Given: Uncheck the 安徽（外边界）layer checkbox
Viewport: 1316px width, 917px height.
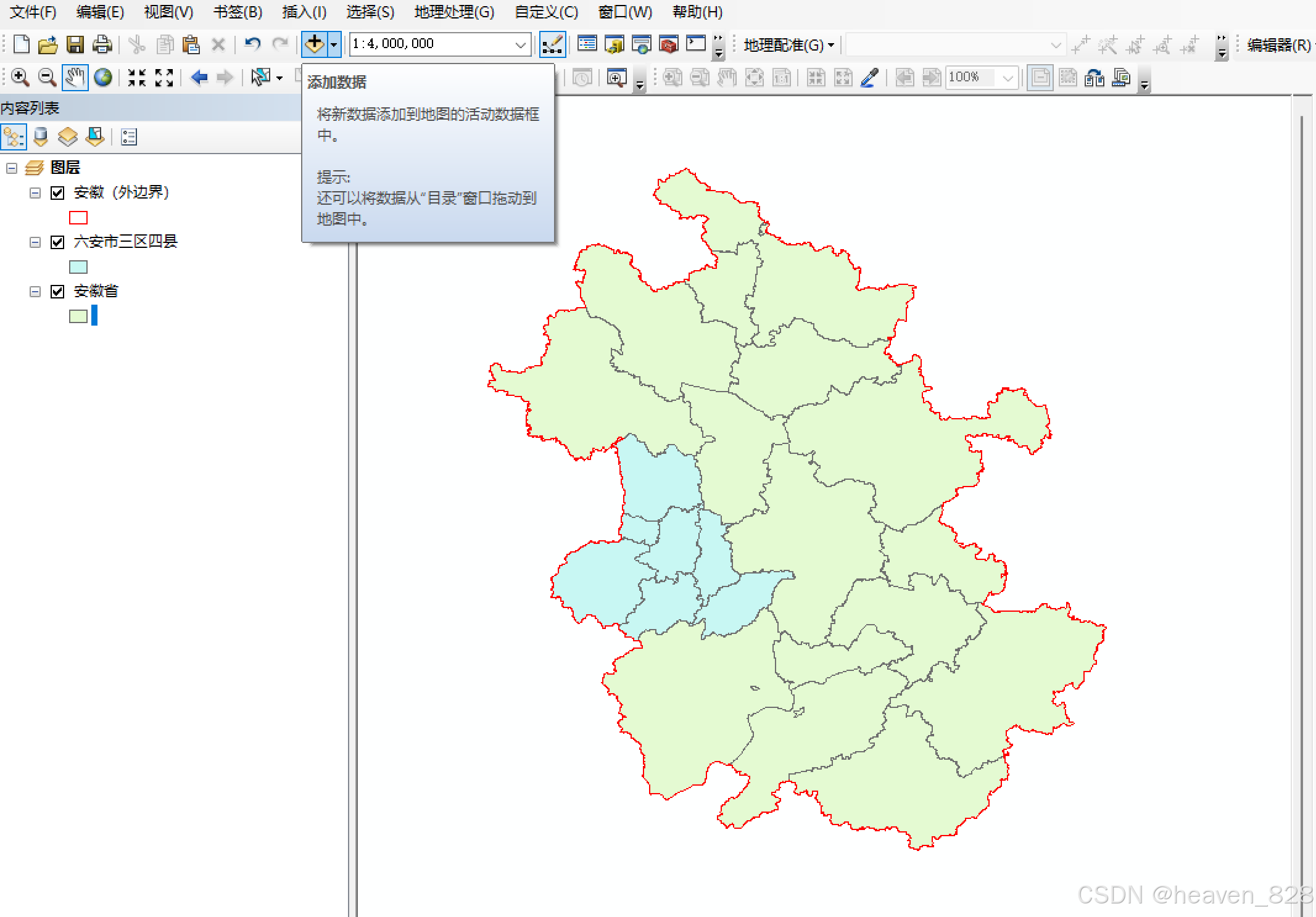Looking at the screenshot, I should click(x=57, y=193).
